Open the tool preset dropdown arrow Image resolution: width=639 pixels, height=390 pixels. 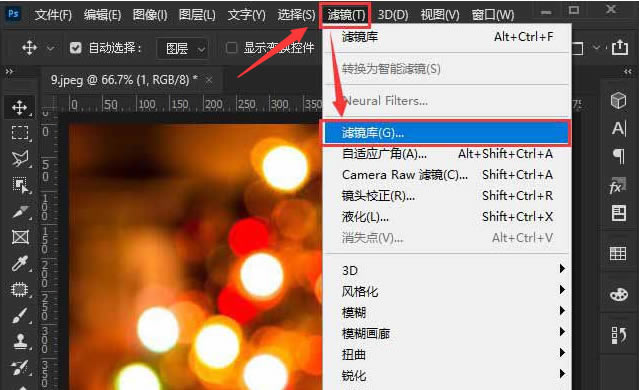[50, 48]
